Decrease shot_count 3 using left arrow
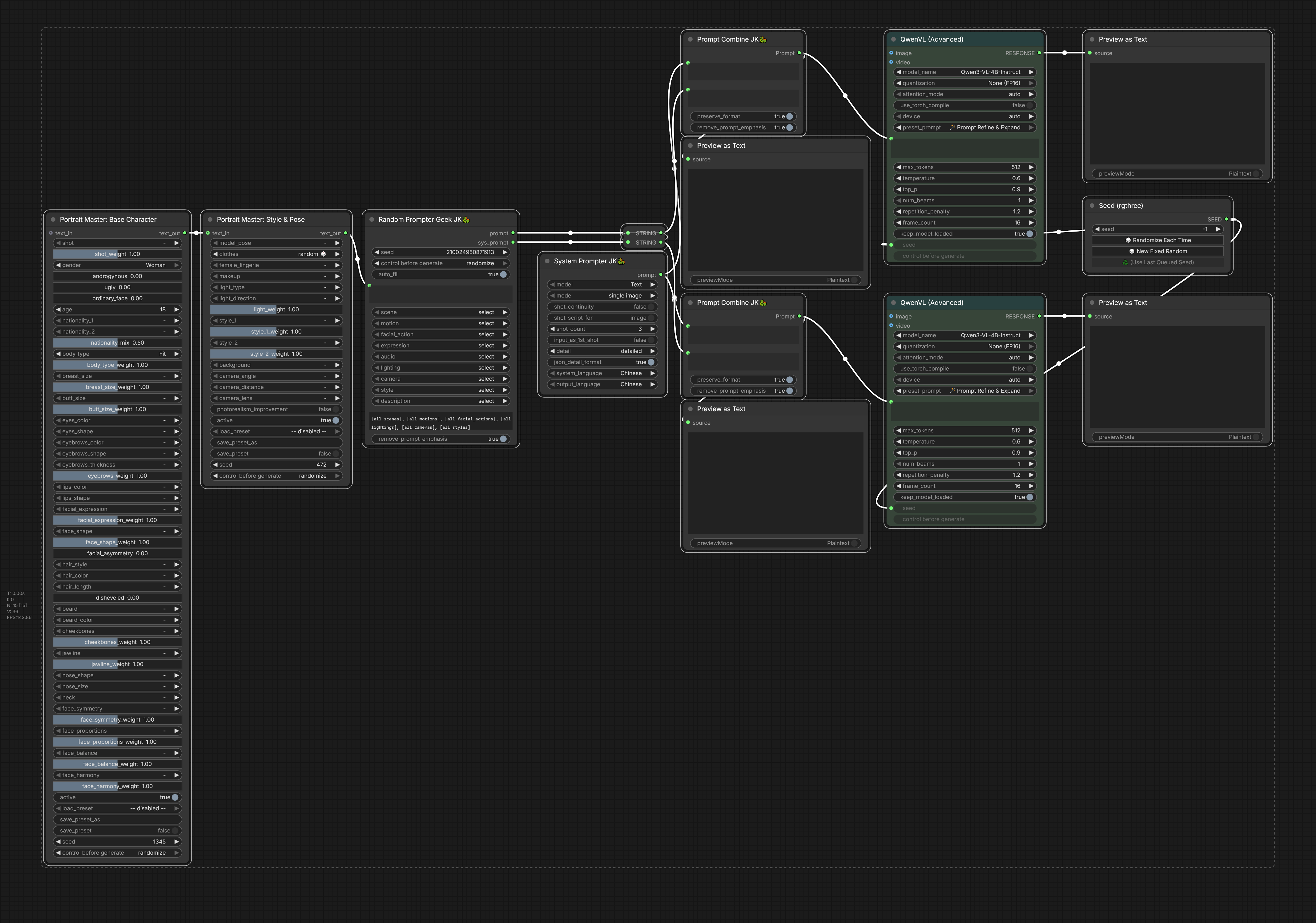1316x923 pixels. click(x=552, y=329)
